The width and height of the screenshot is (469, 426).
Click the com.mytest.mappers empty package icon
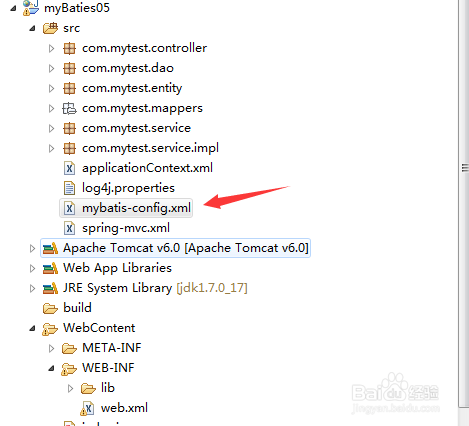(69, 108)
